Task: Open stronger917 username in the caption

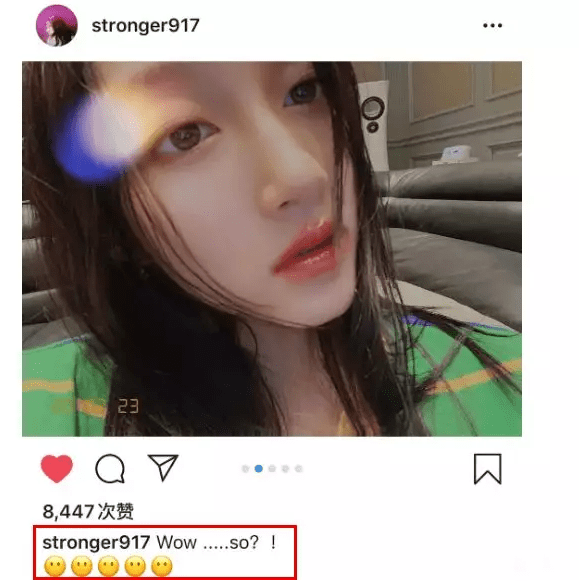Action: click(96, 543)
